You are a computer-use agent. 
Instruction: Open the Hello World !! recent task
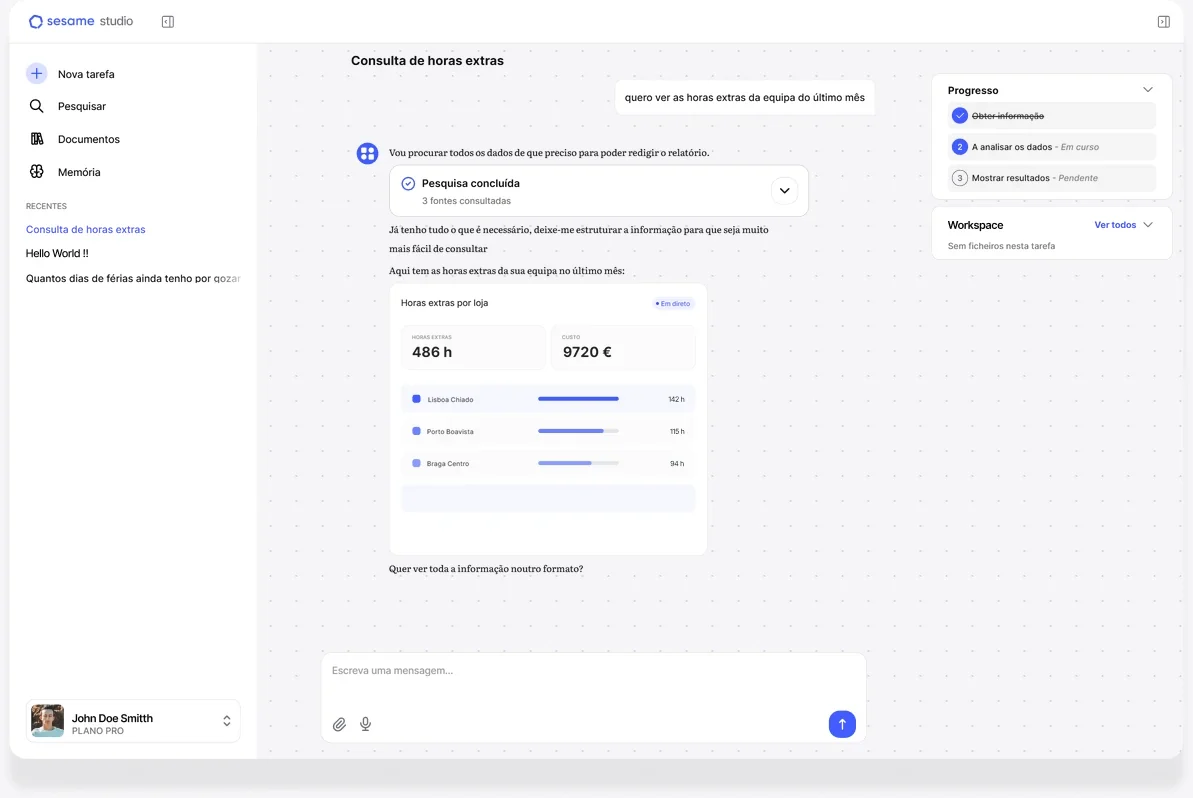click(x=57, y=253)
